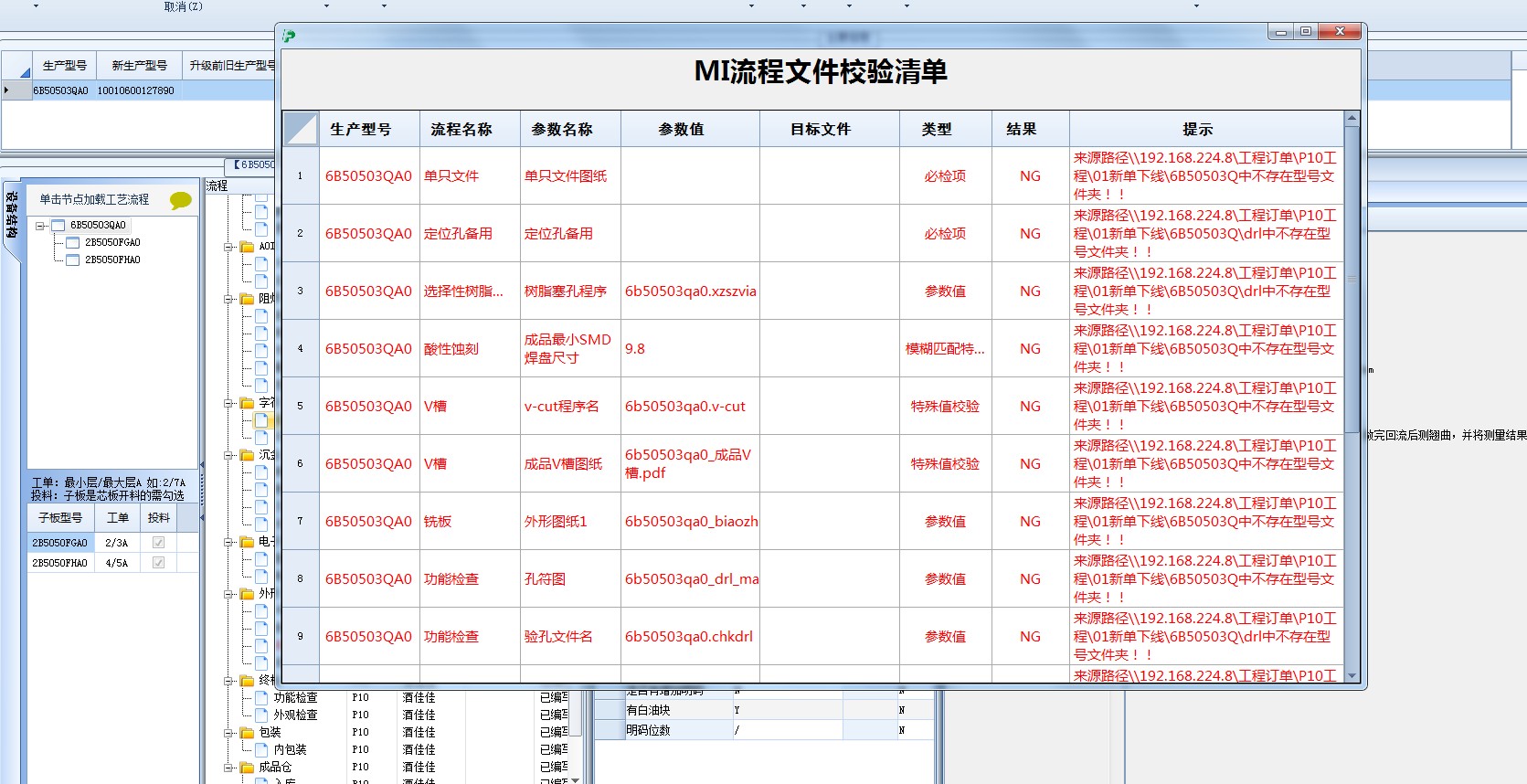Click the select-all corner cell of checklist grid

coord(301,129)
